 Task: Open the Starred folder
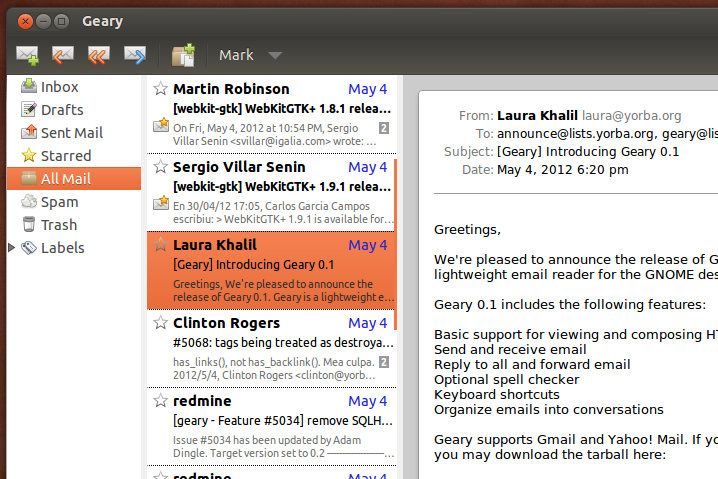point(56,155)
